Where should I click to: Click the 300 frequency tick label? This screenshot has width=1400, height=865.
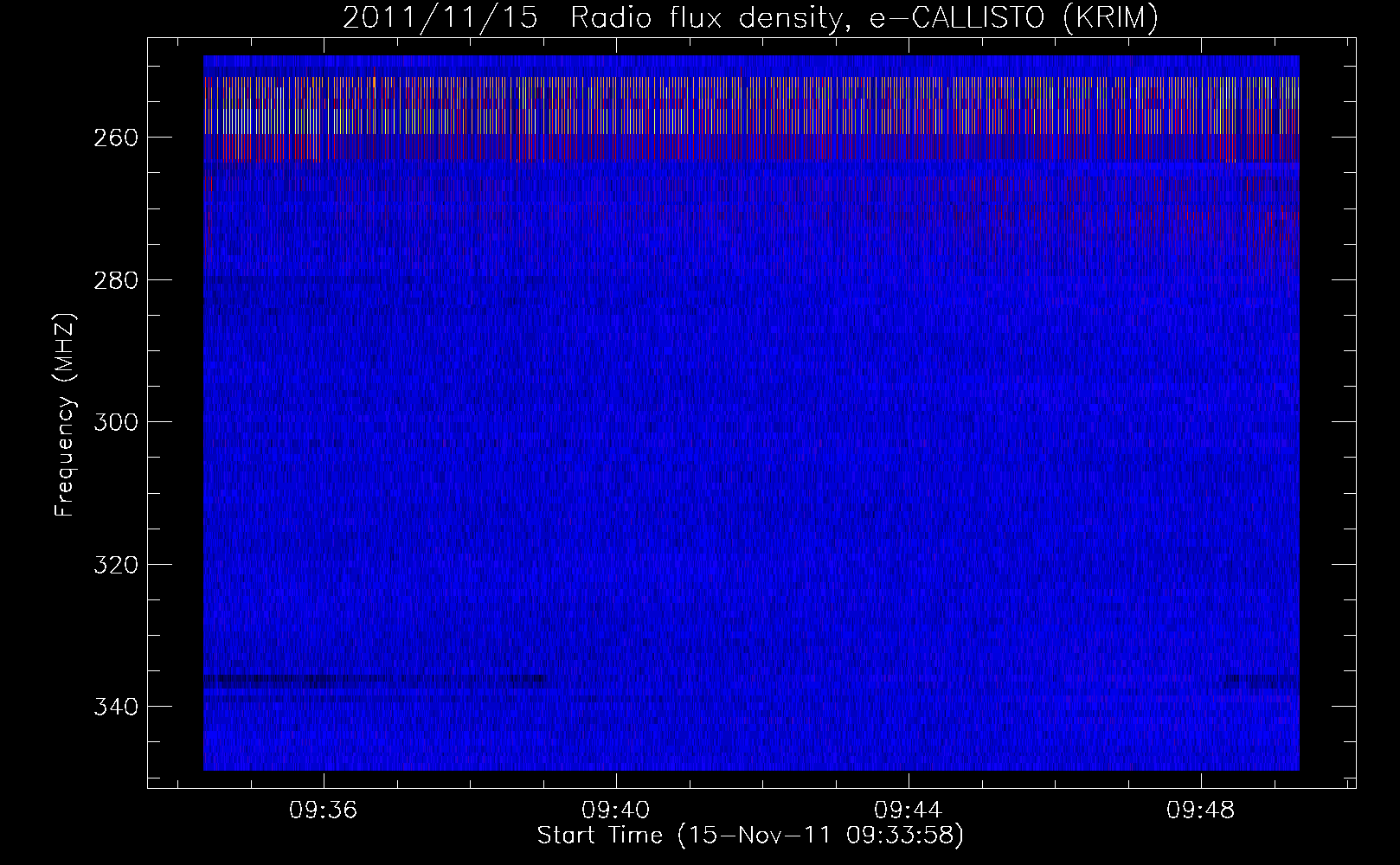pos(115,422)
